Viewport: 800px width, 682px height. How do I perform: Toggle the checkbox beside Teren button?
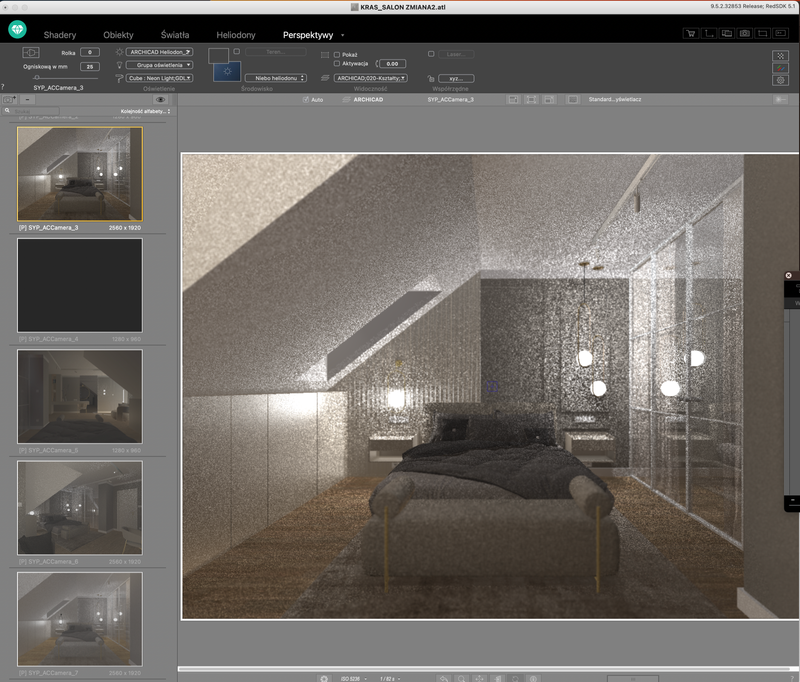237,52
